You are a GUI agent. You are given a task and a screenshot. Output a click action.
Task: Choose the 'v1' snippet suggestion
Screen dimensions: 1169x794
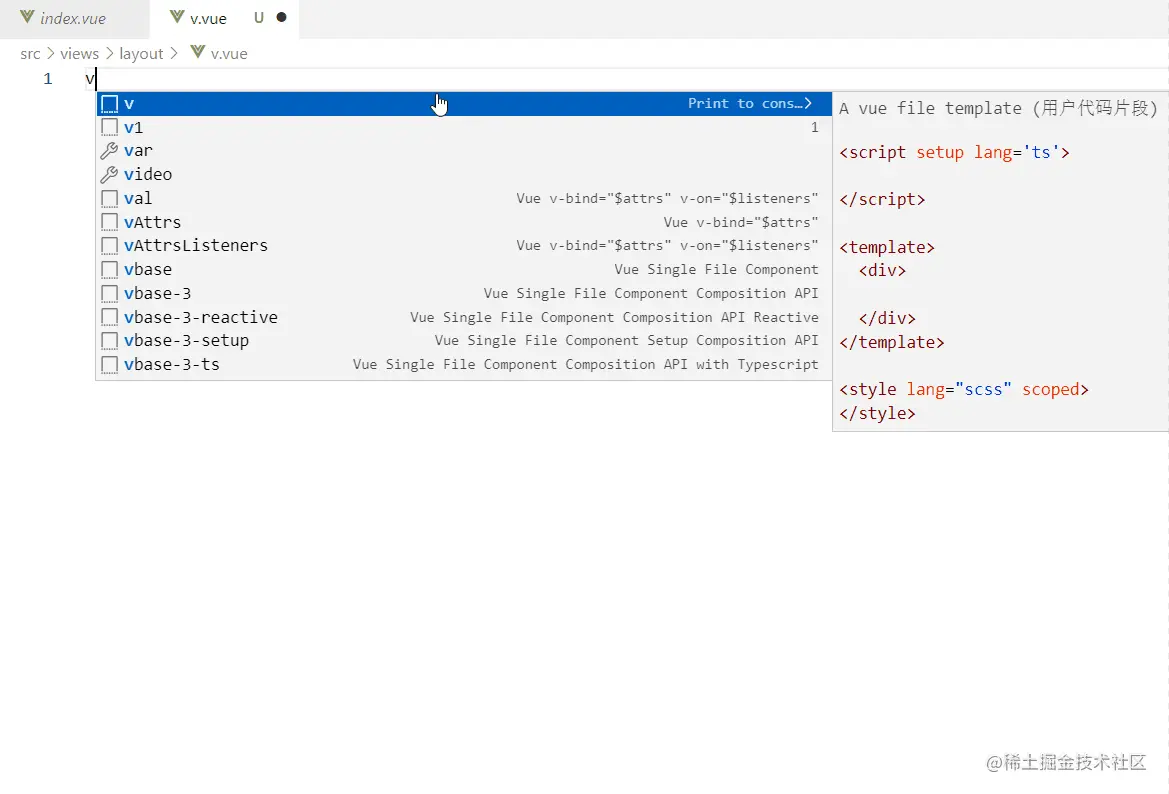click(464, 127)
